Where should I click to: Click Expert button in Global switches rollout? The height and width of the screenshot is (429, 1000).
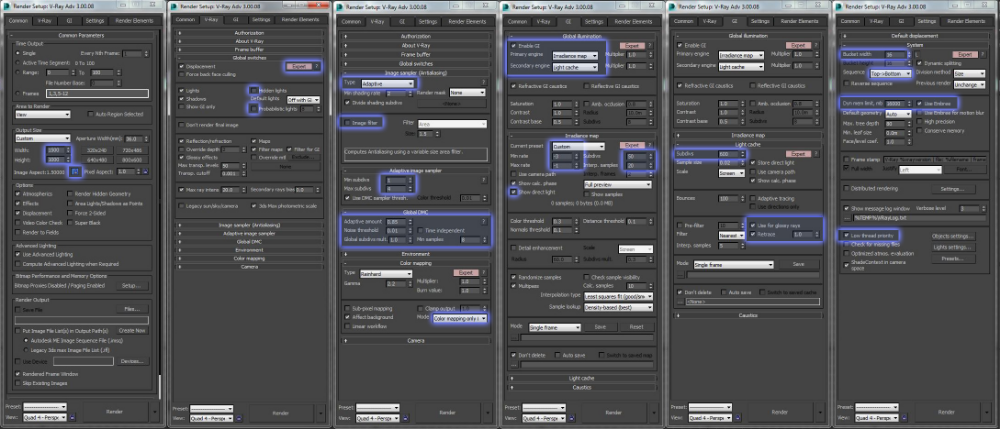(x=298, y=66)
